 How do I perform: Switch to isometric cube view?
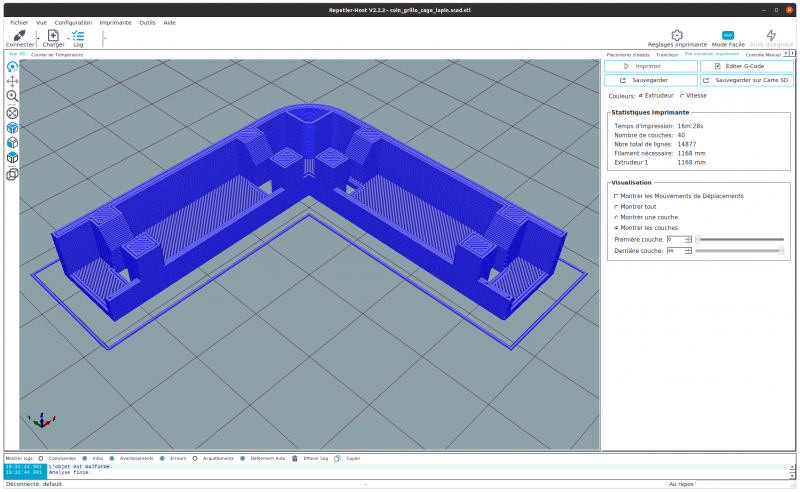(x=12, y=128)
